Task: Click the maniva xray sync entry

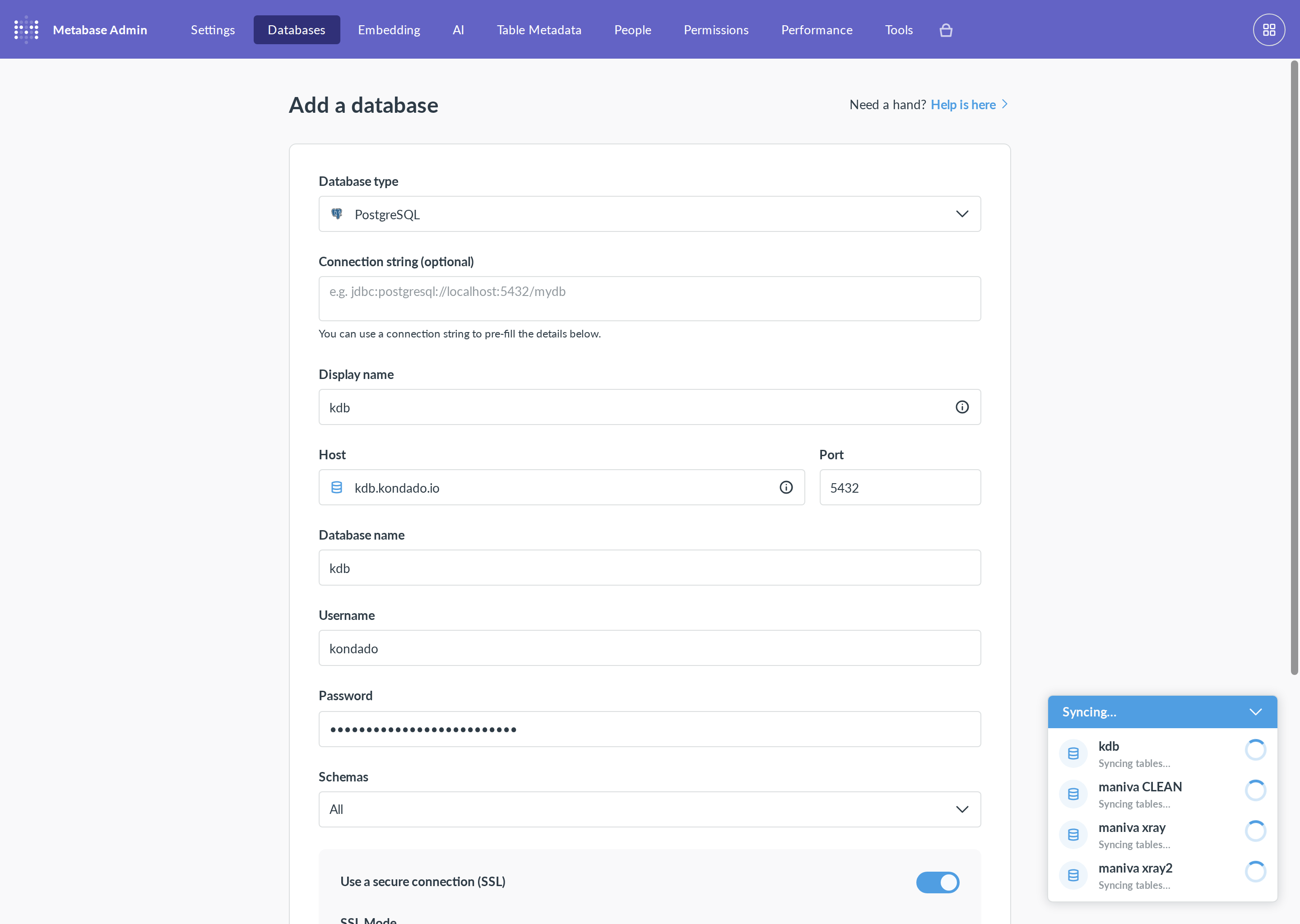Action: pyautogui.click(x=1162, y=835)
